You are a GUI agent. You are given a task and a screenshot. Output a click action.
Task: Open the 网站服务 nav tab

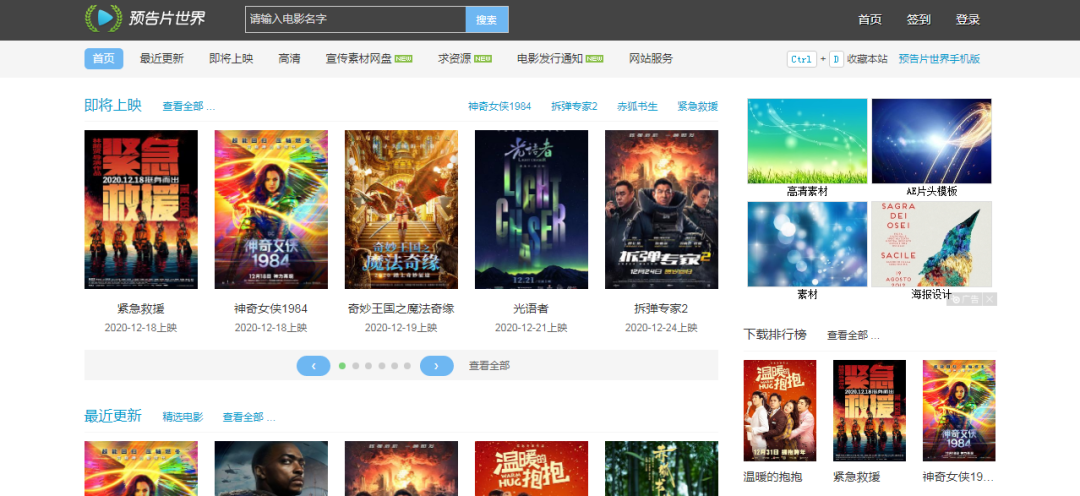[x=651, y=59]
